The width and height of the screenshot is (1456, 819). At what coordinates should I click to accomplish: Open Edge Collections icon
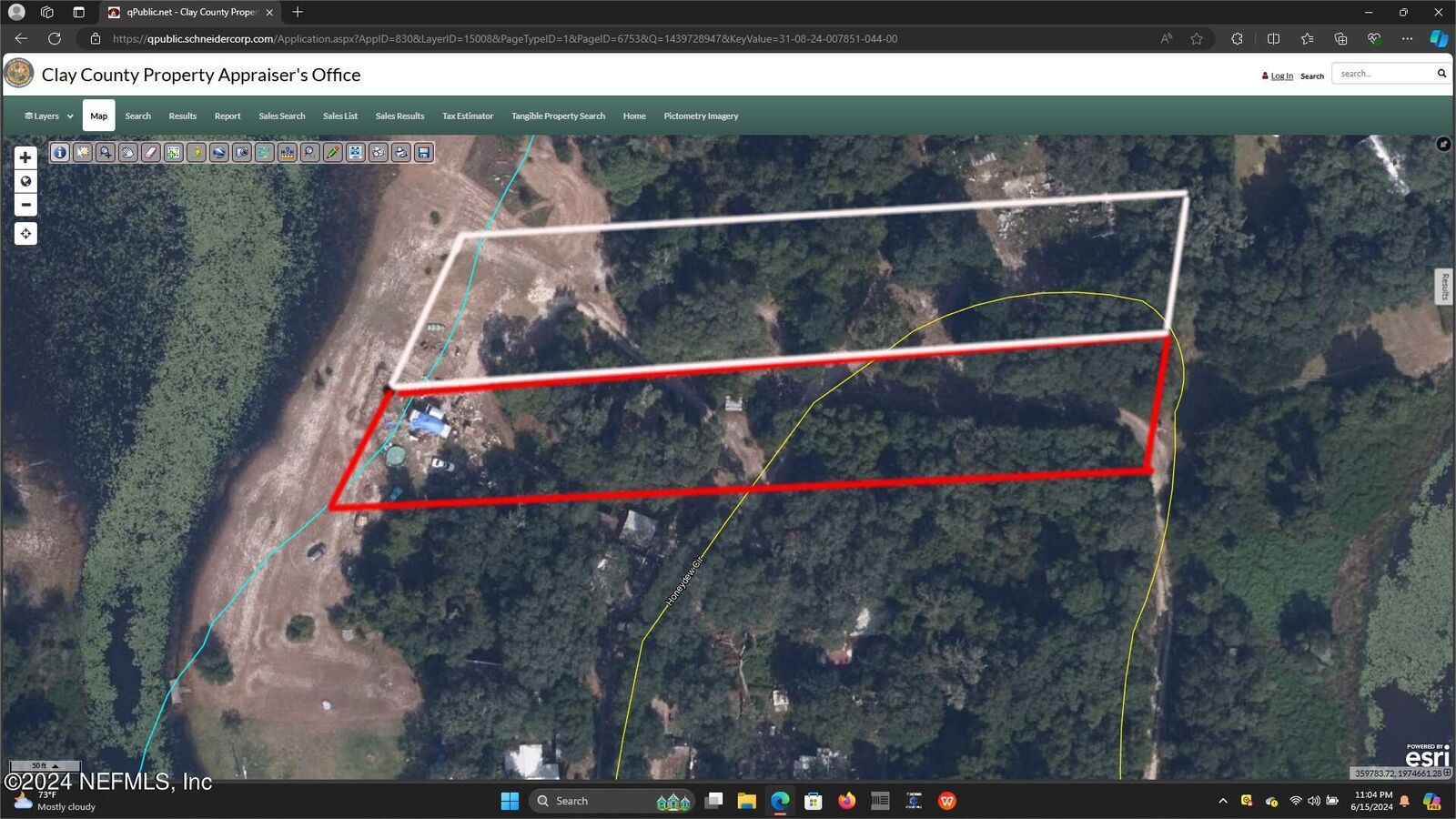point(1340,39)
